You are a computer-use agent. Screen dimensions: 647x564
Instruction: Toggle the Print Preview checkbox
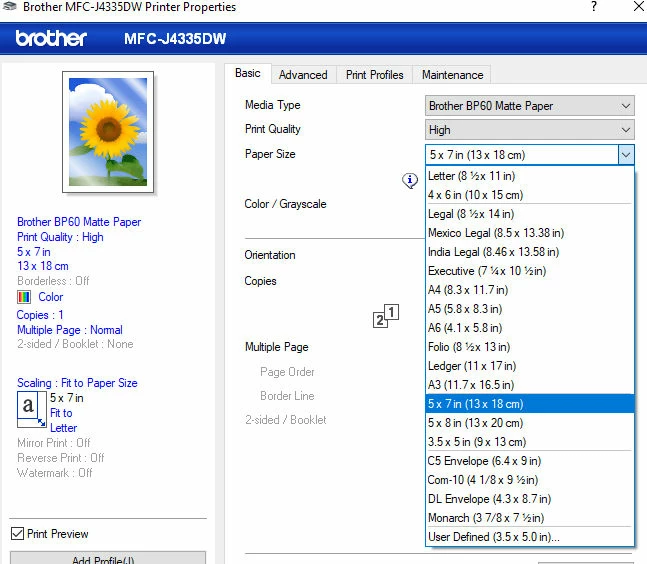(x=17, y=533)
